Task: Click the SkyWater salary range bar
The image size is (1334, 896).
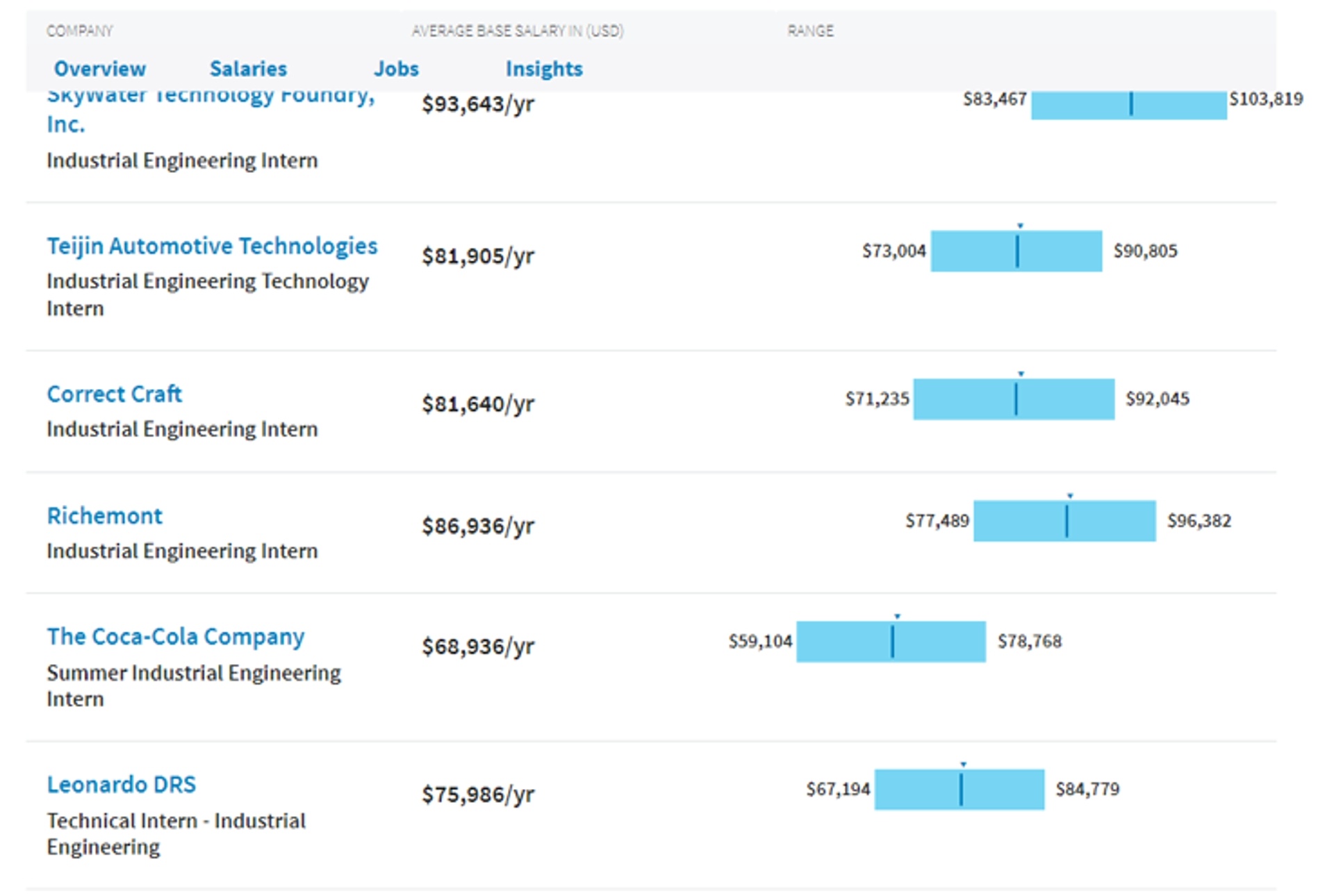Action: (x=1128, y=105)
